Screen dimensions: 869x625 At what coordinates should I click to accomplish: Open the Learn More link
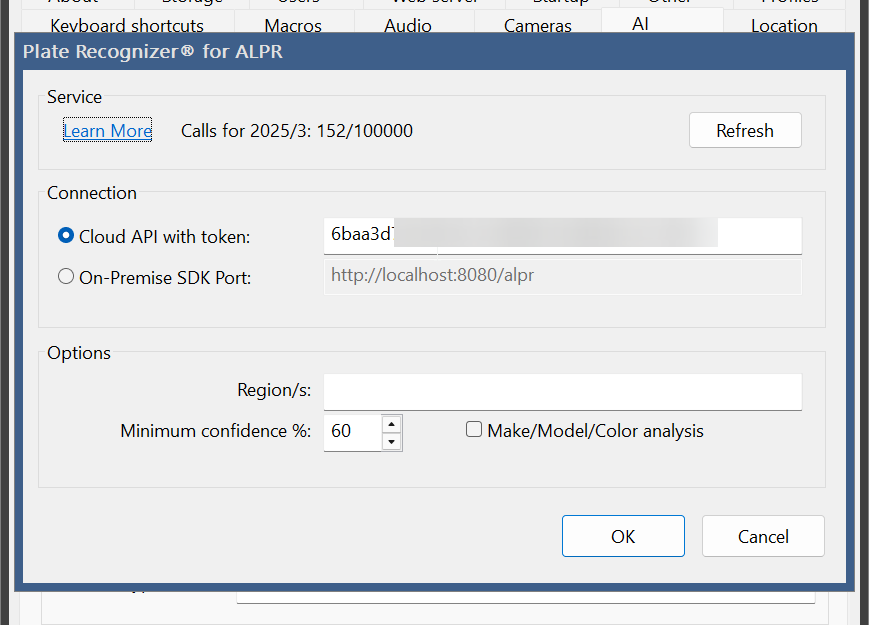[107, 131]
